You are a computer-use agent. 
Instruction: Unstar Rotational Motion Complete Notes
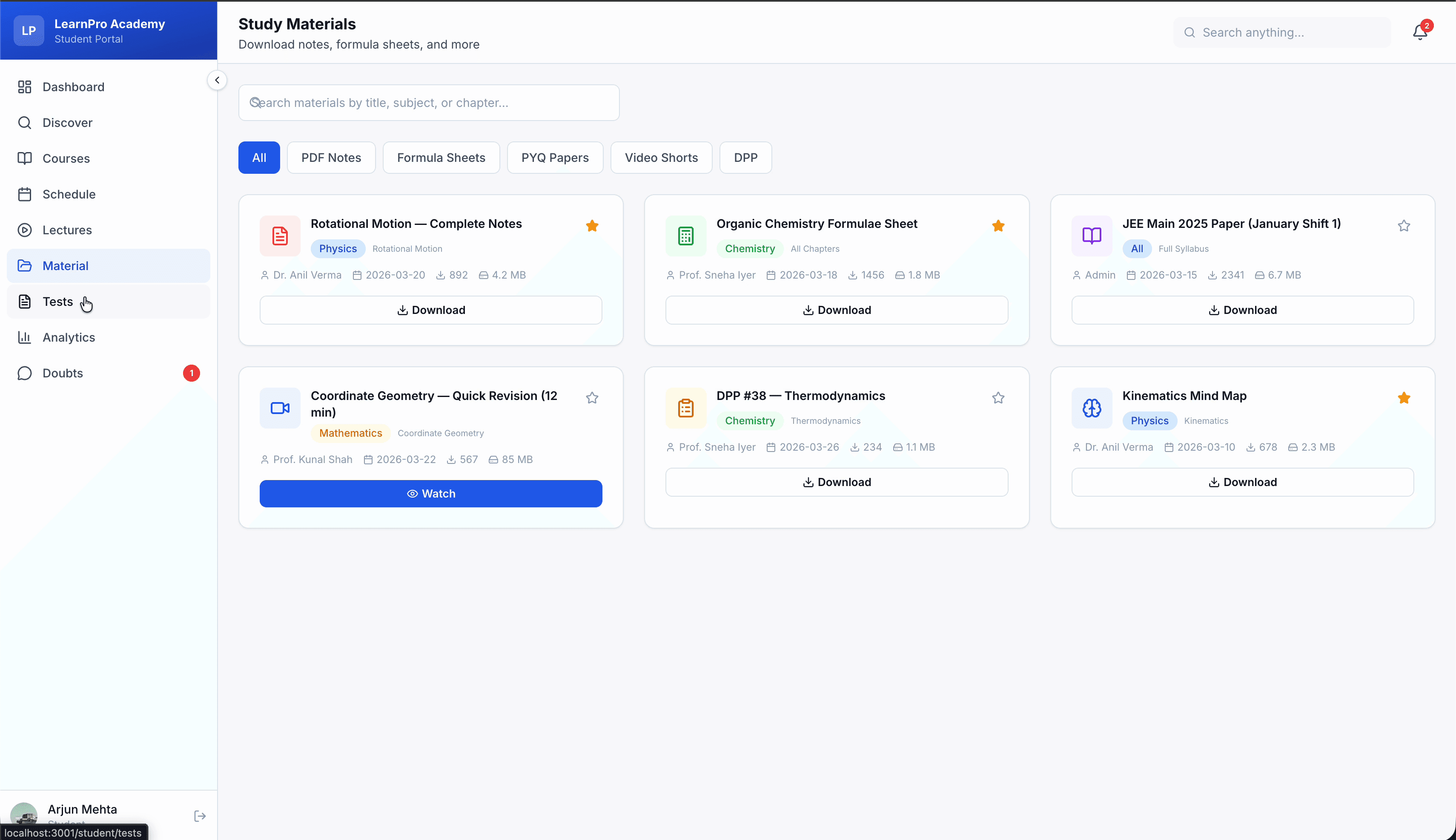click(592, 226)
